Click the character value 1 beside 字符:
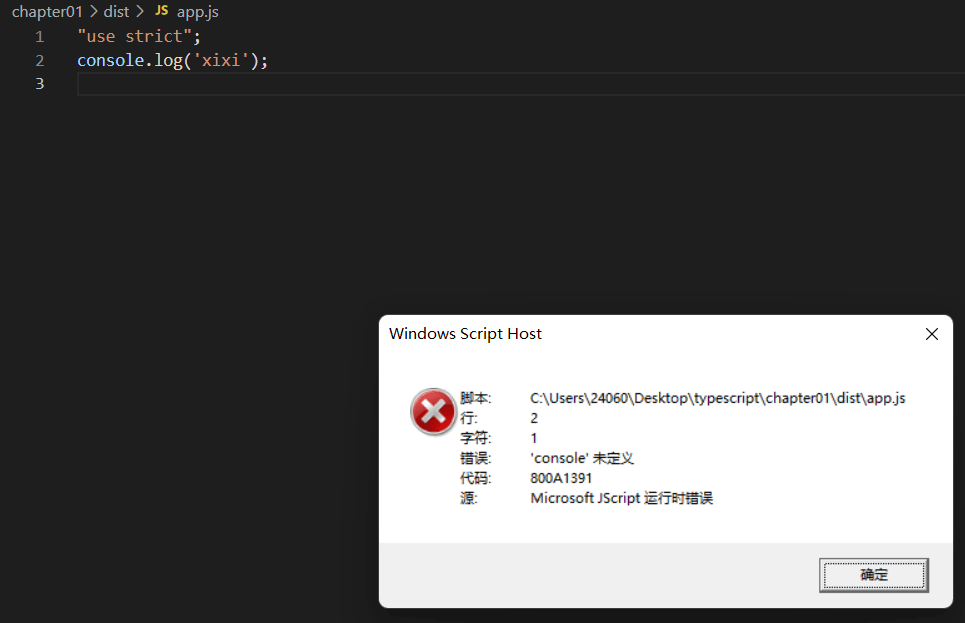 [x=534, y=438]
